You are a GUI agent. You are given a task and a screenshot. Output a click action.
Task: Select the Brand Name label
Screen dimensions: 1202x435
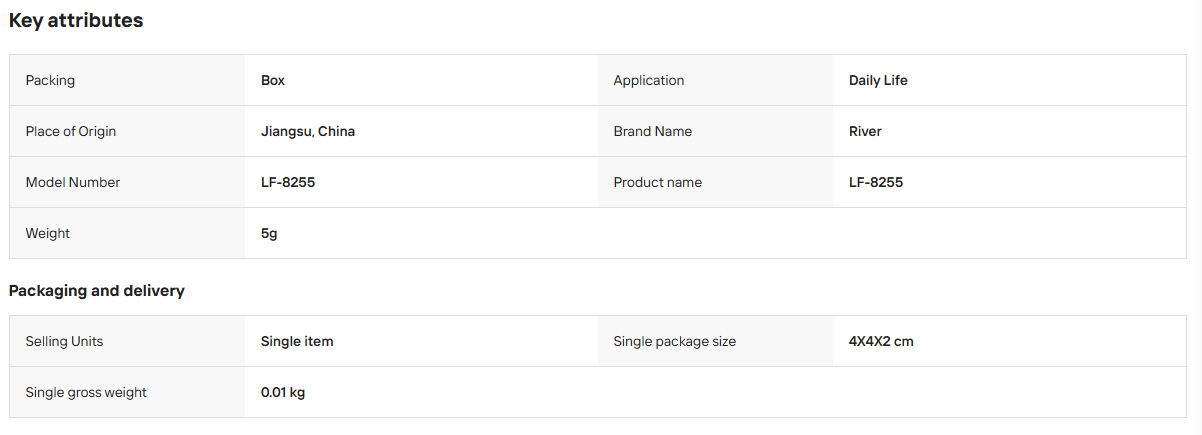click(x=652, y=131)
